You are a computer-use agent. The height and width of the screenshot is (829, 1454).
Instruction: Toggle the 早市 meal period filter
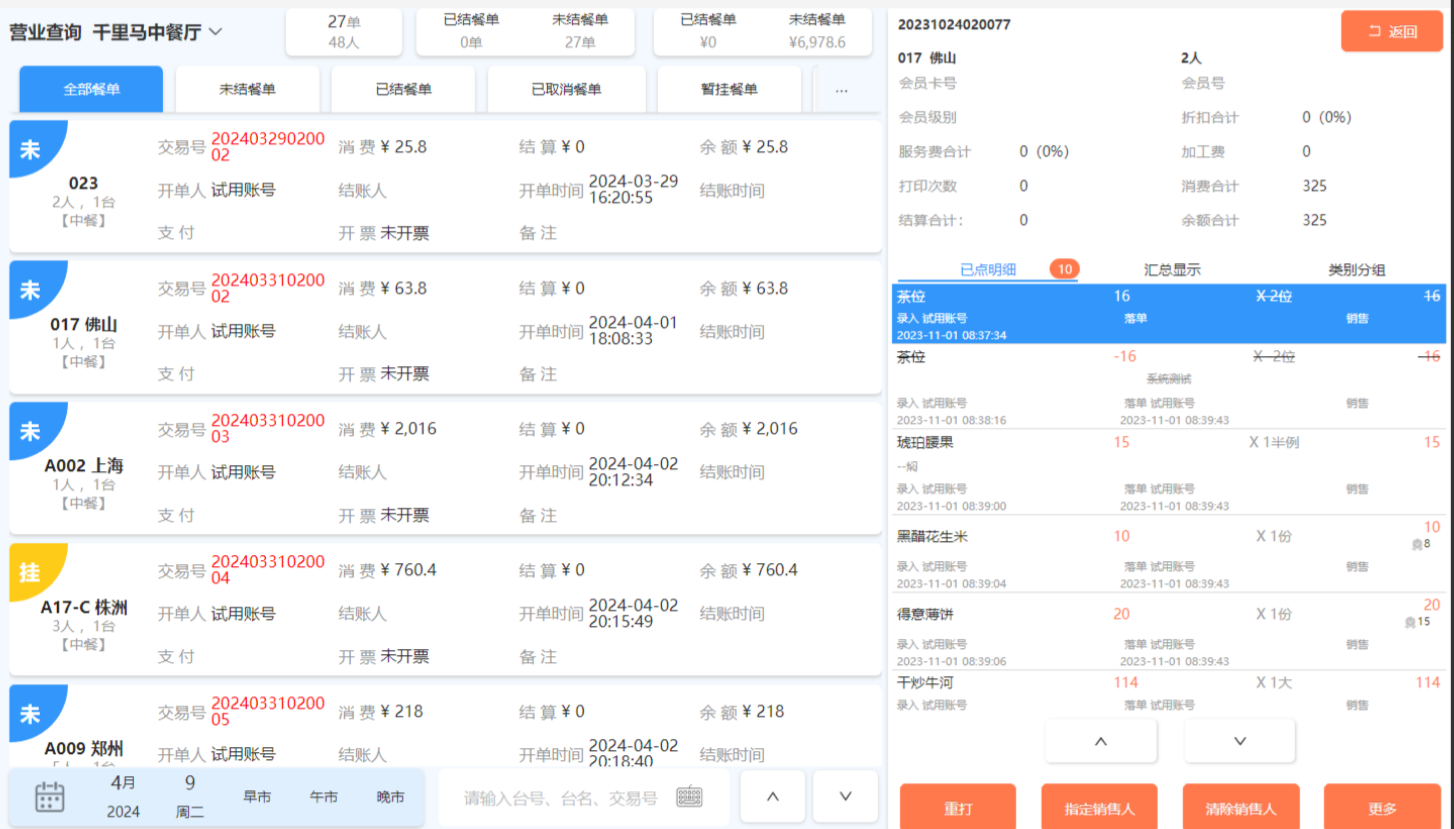click(x=257, y=797)
